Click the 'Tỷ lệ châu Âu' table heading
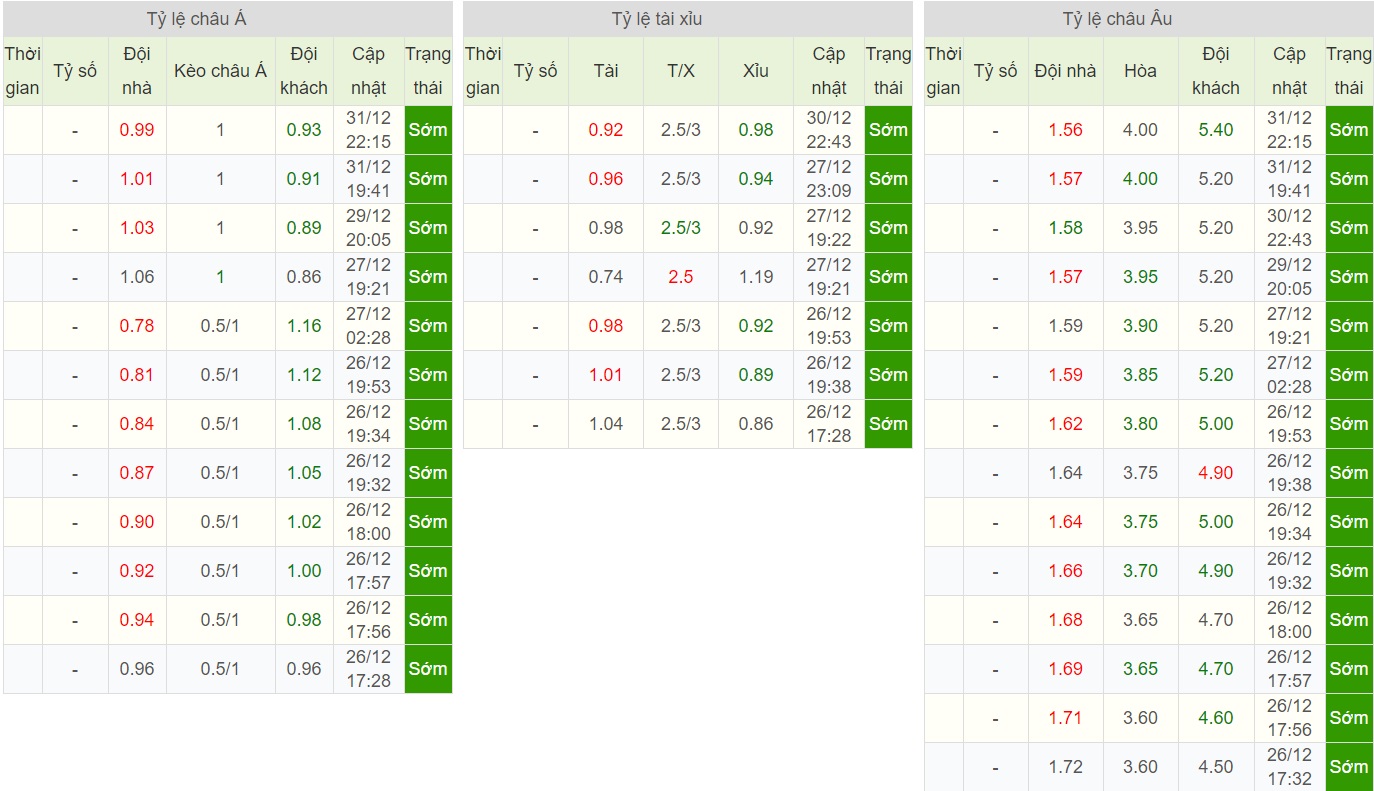 click(1117, 20)
